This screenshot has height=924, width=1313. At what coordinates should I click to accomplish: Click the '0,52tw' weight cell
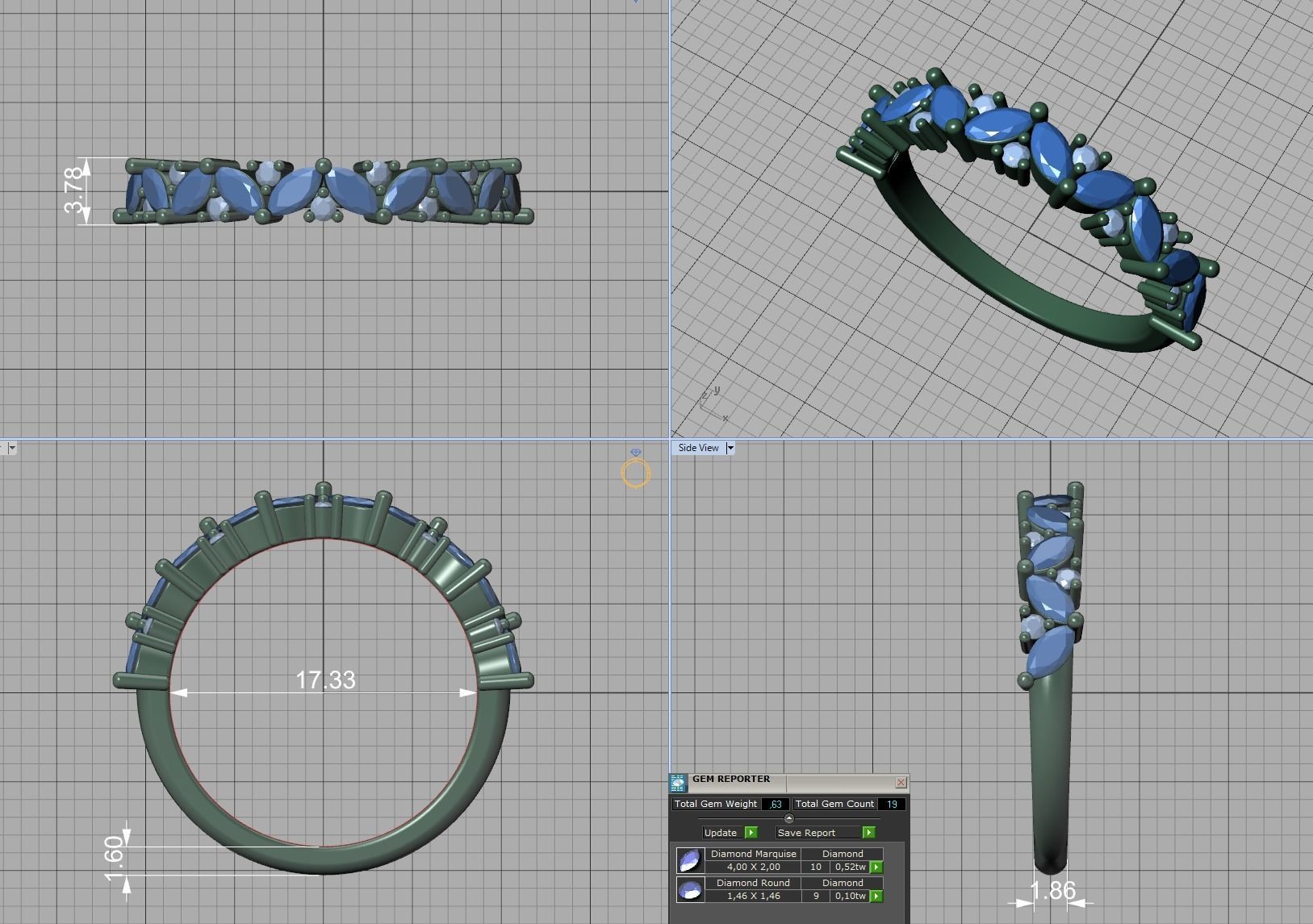click(850, 867)
